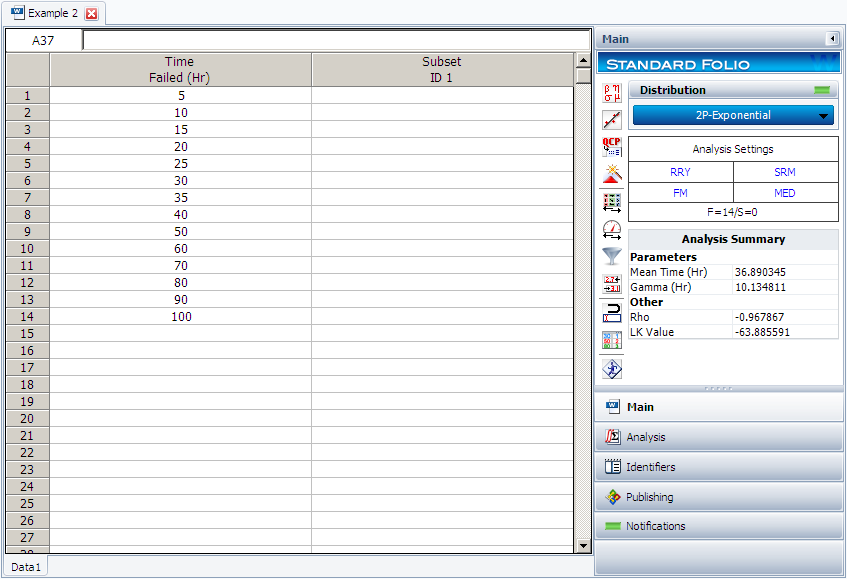Switch to the Analysis panel page
This screenshot has width=847, height=579.
pyautogui.click(x=719, y=436)
